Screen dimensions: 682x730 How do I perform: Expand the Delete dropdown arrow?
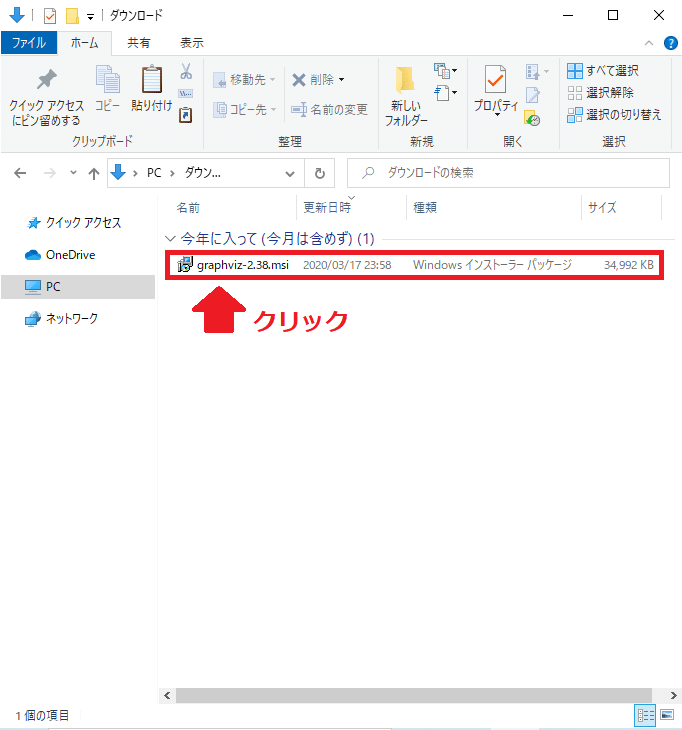(x=342, y=80)
